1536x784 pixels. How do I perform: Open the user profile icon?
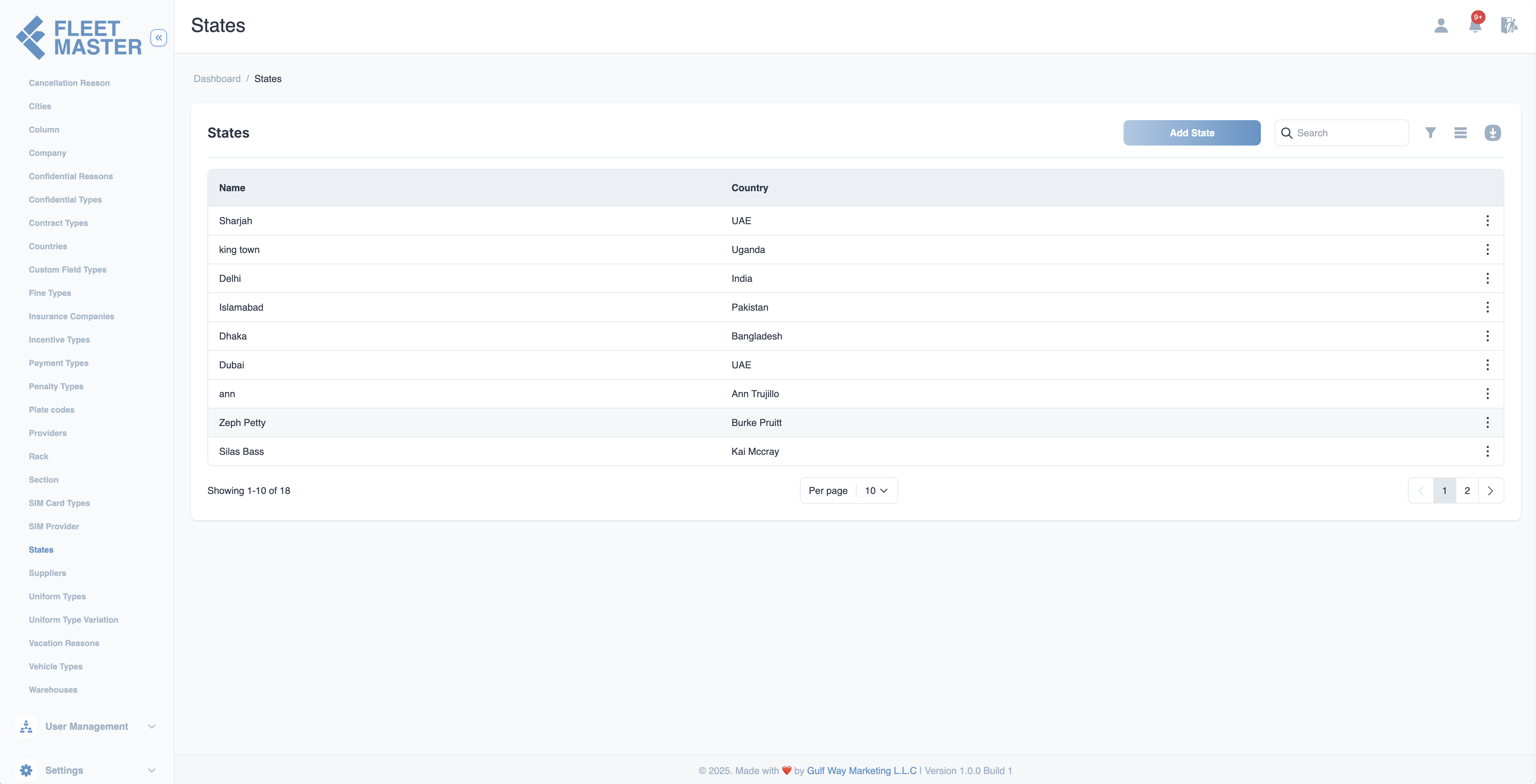[1441, 26]
